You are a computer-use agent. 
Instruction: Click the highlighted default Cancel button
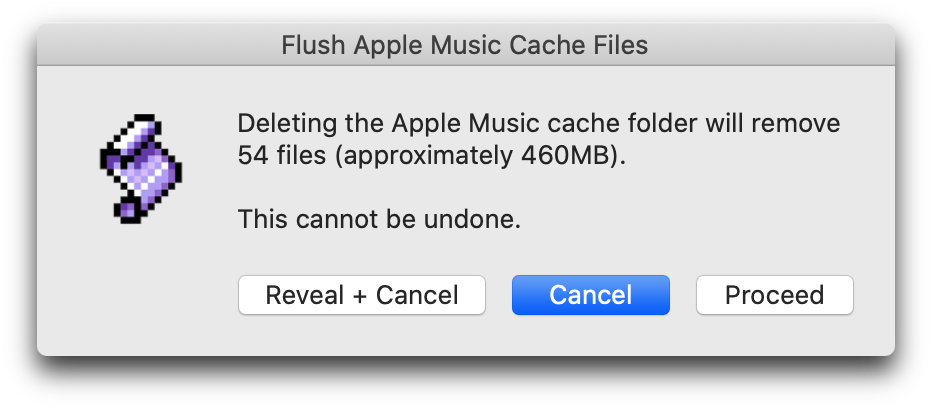click(591, 295)
